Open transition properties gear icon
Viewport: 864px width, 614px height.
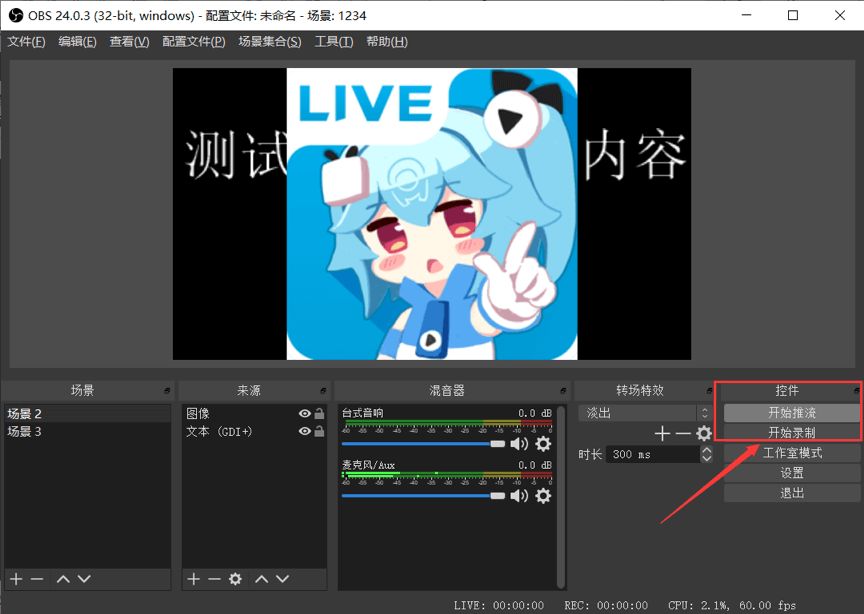tap(704, 434)
